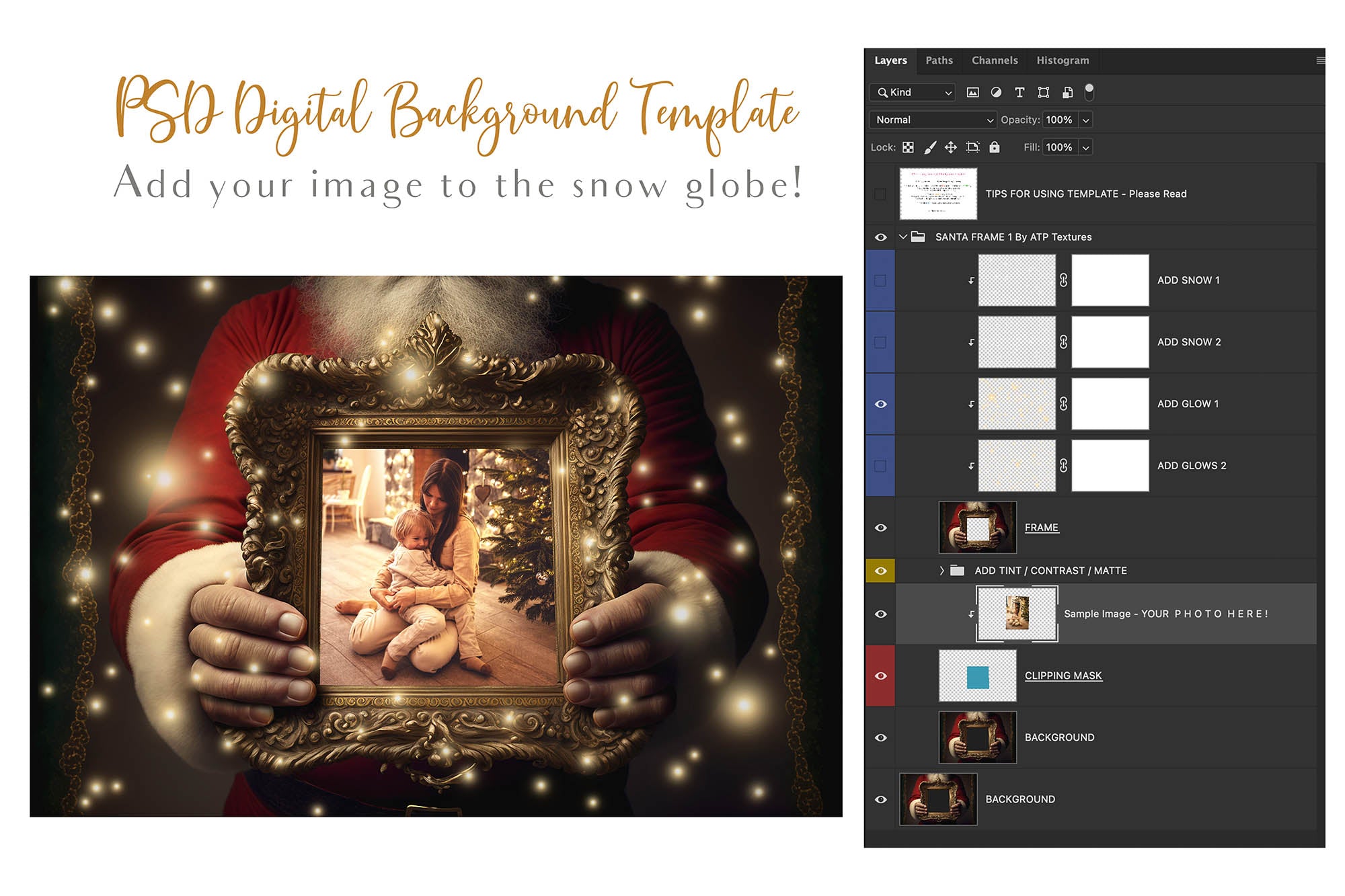The height and width of the screenshot is (896, 1345).
Task: Click the filter by shape layers icon
Action: click(x=1044, y=93)
